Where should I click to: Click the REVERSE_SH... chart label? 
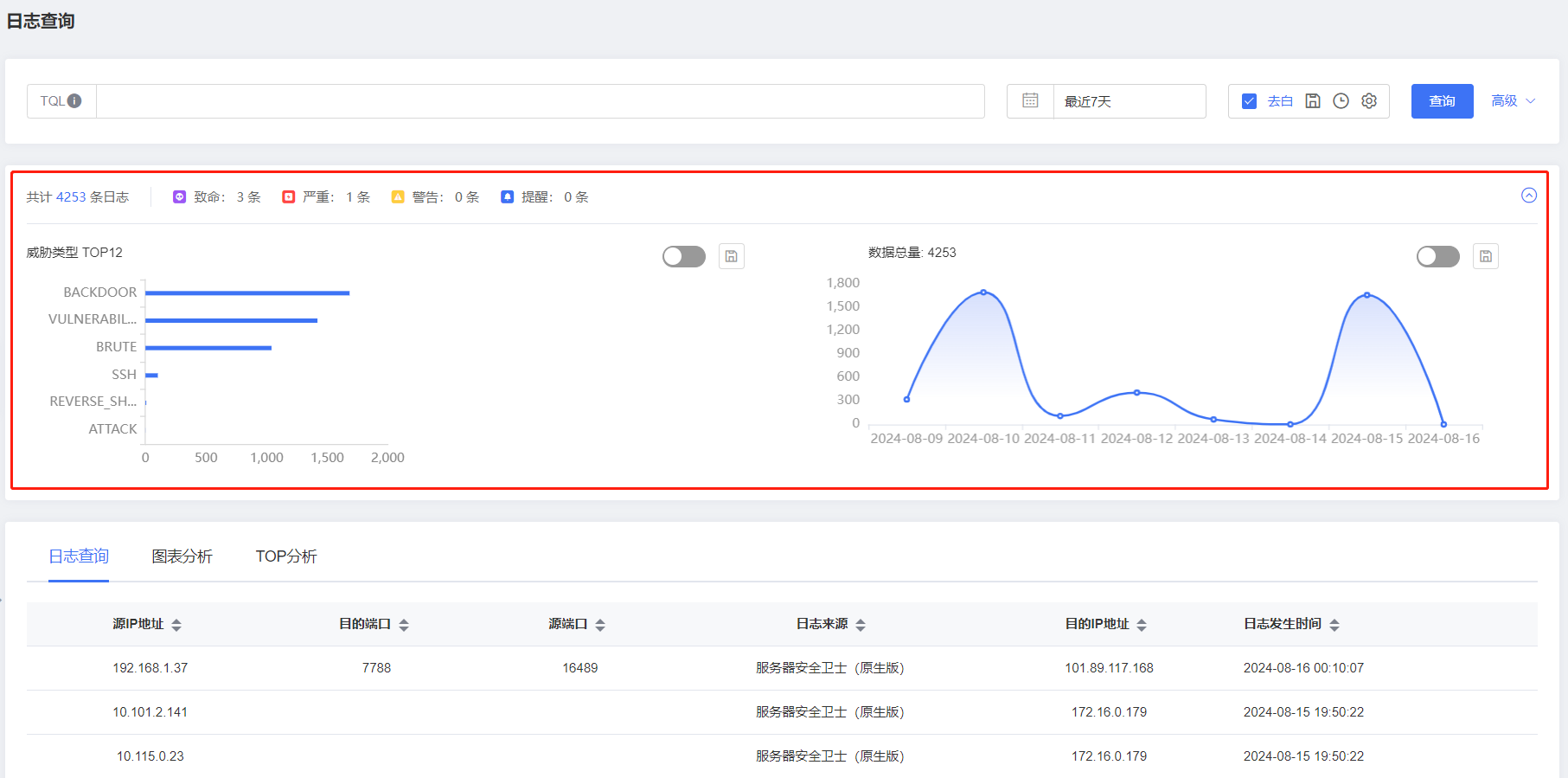(x=93, y=402)
